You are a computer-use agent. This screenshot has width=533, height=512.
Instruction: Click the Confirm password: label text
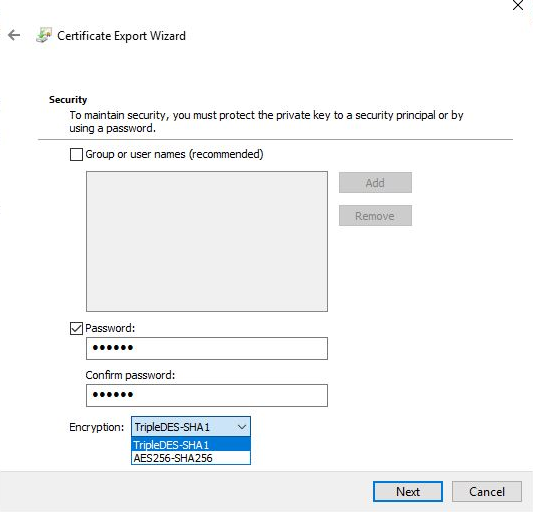[130, 375]
